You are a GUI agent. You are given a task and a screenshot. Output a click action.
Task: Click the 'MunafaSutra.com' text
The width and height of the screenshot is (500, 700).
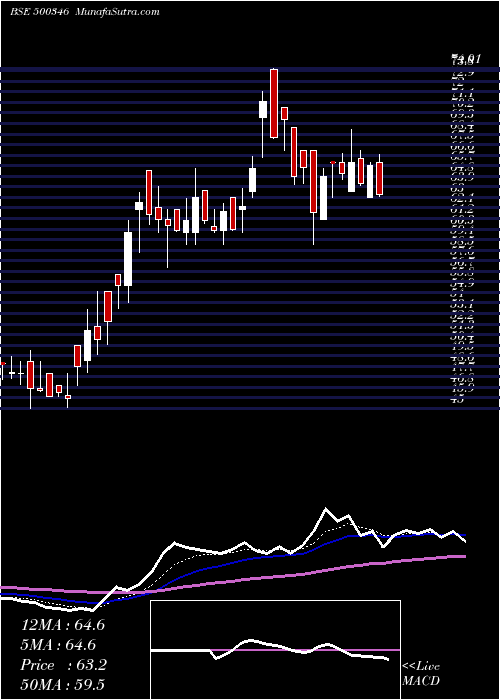tap(118, 12)
